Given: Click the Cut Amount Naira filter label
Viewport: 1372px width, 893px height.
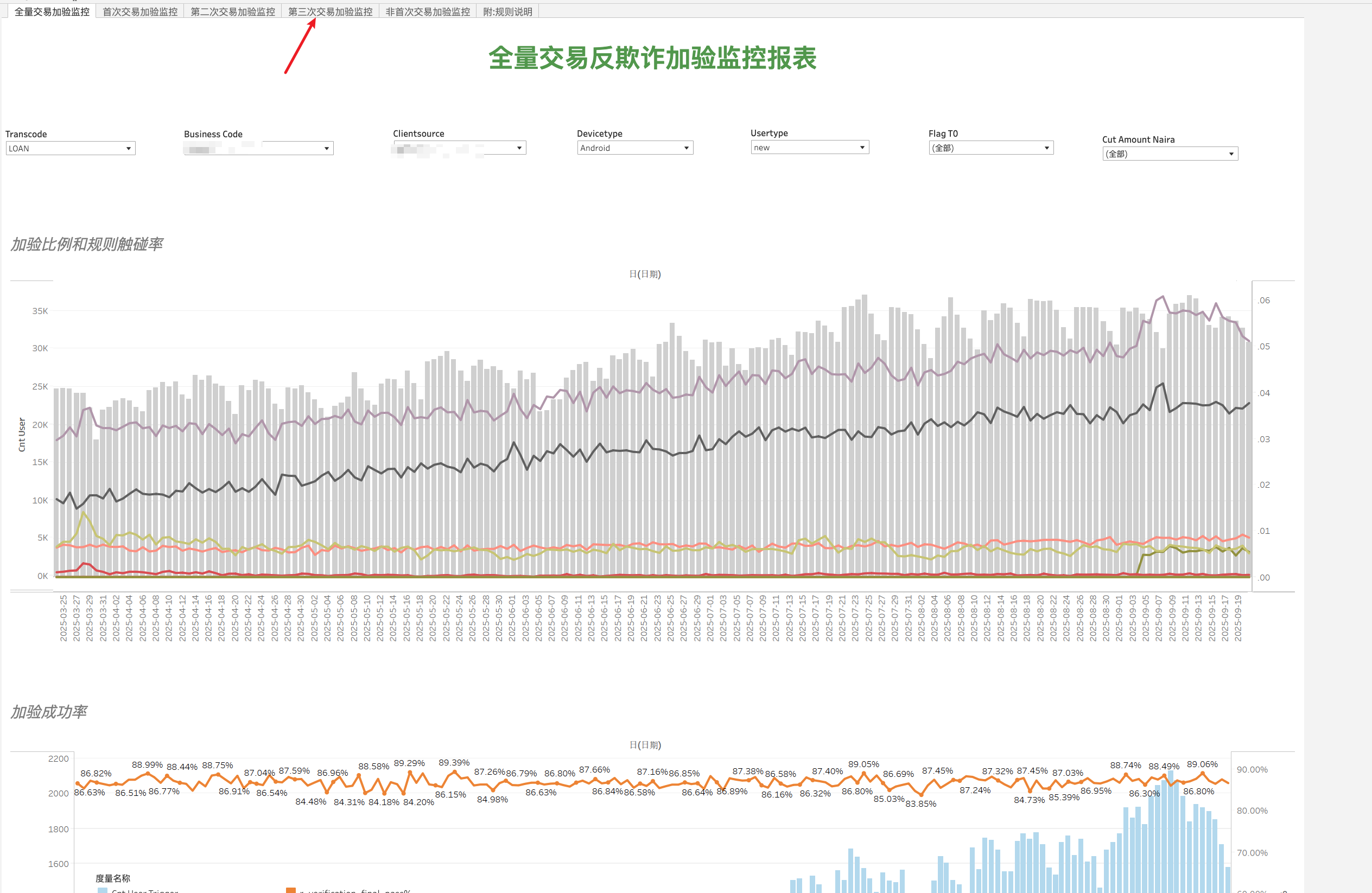Looking at the screenshot, I should [1138, 139].
